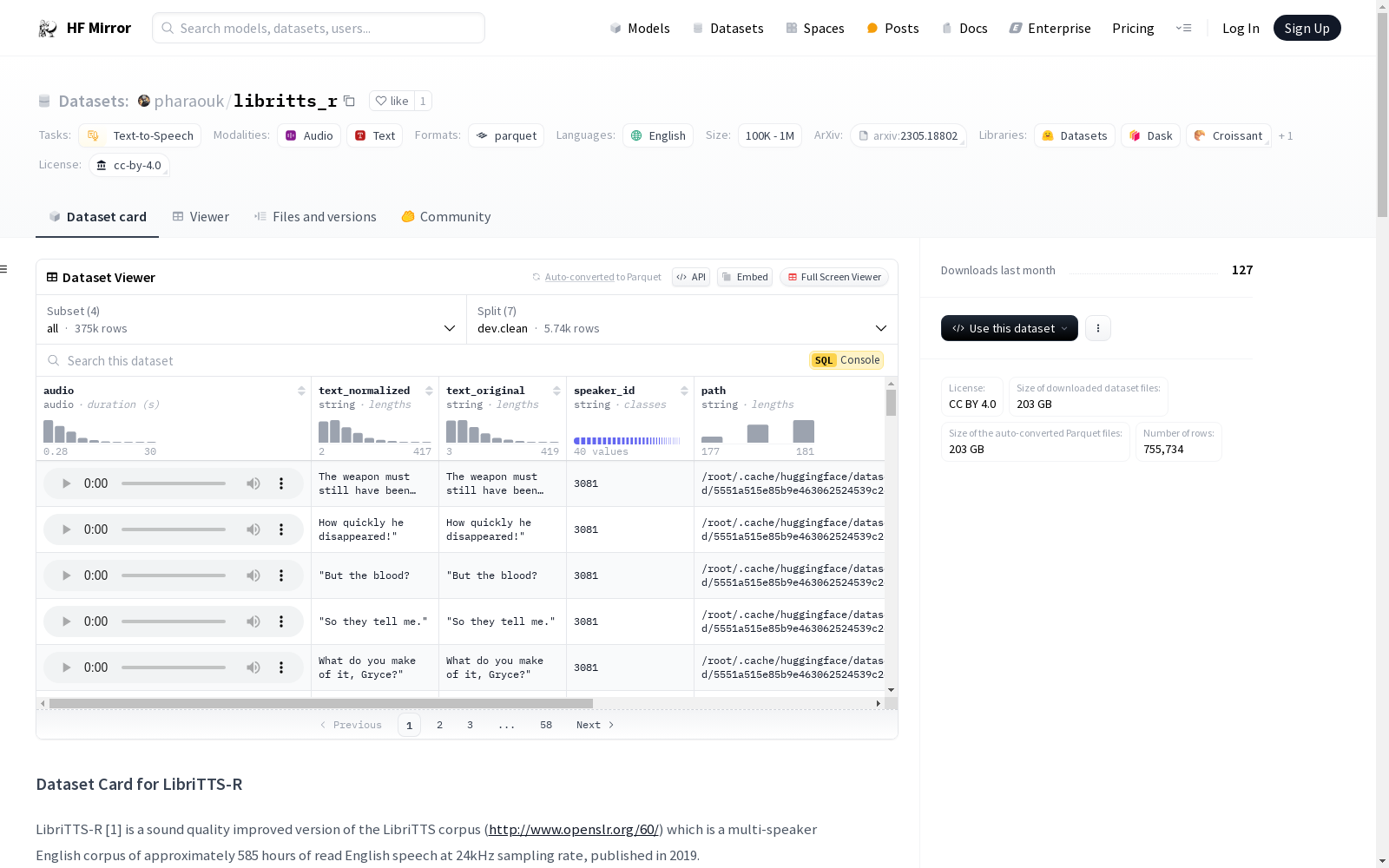The height and width of the screenshot is (868, 1389).
Task: Jump to page 58 of the viewer
Action: [x=546, y=725]
